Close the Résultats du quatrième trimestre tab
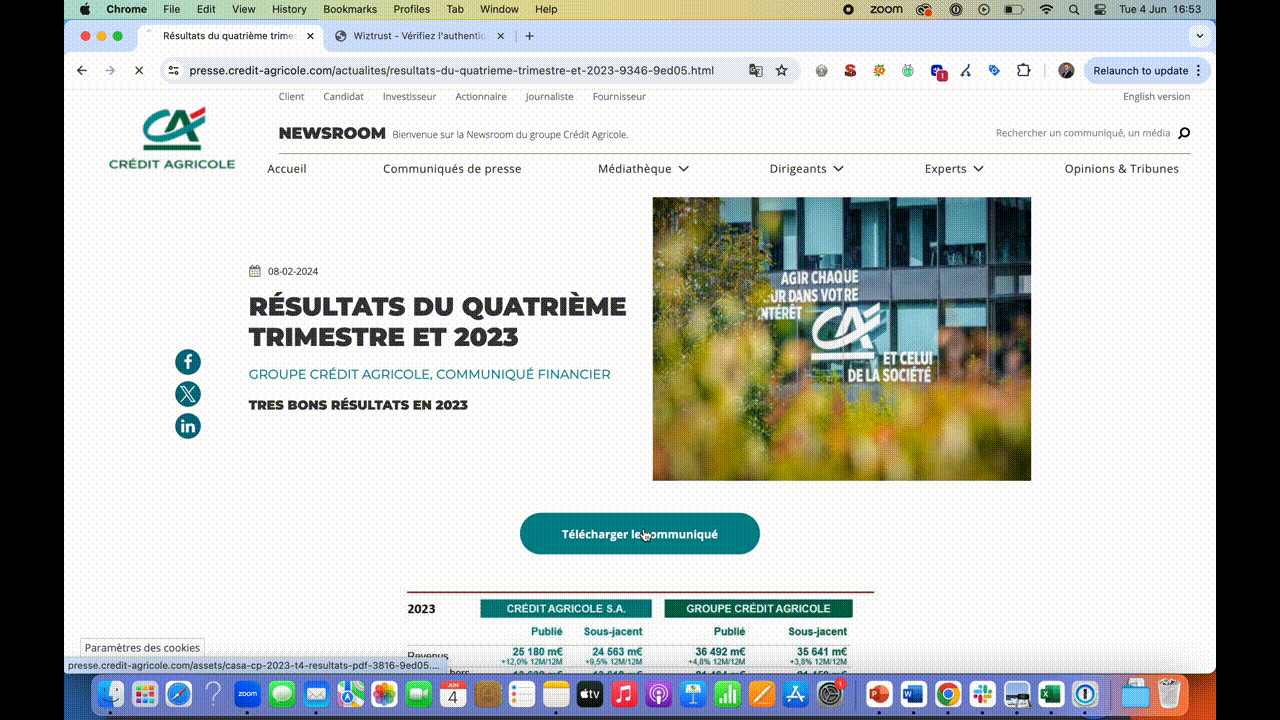 tap(310, 36)
